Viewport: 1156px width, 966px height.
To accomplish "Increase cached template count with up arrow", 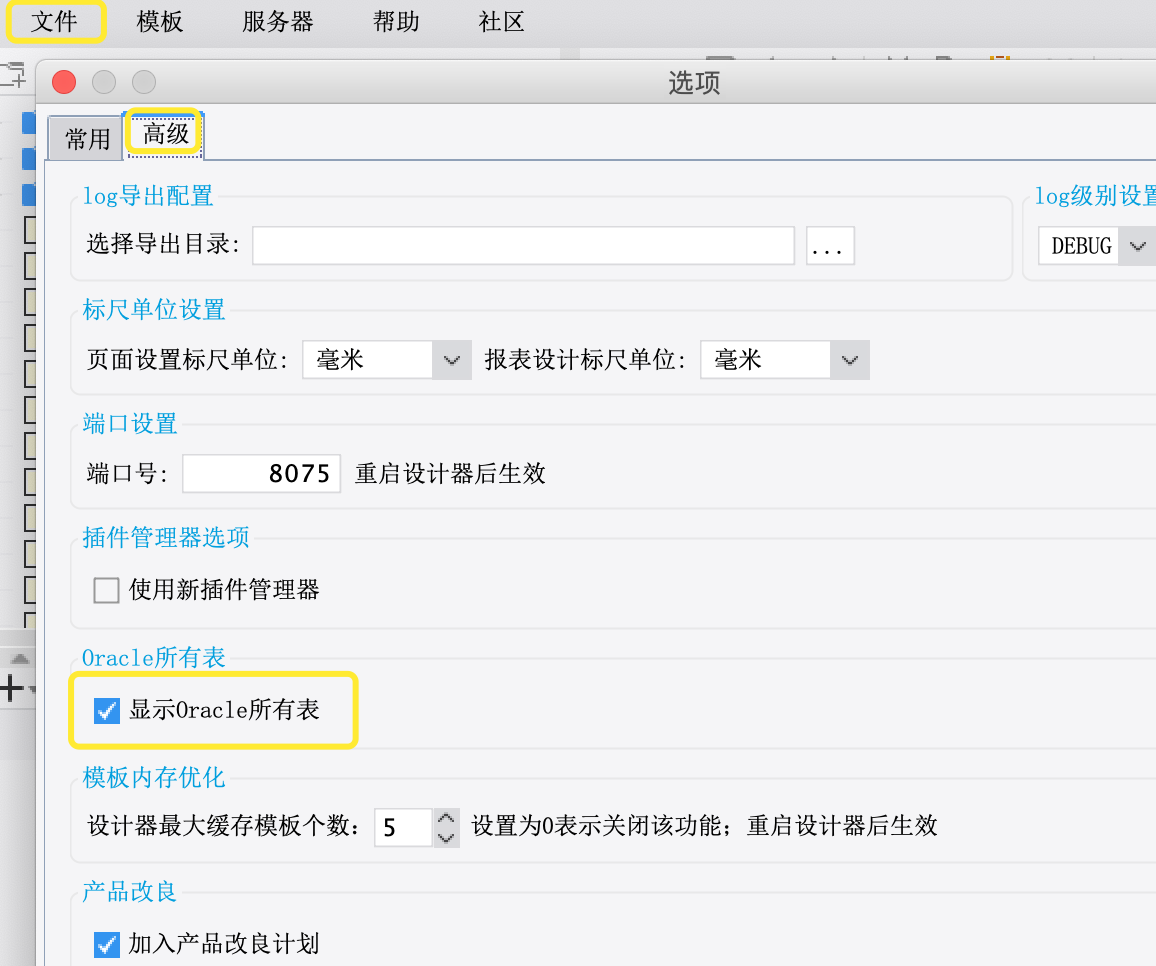I will [446, 818].
